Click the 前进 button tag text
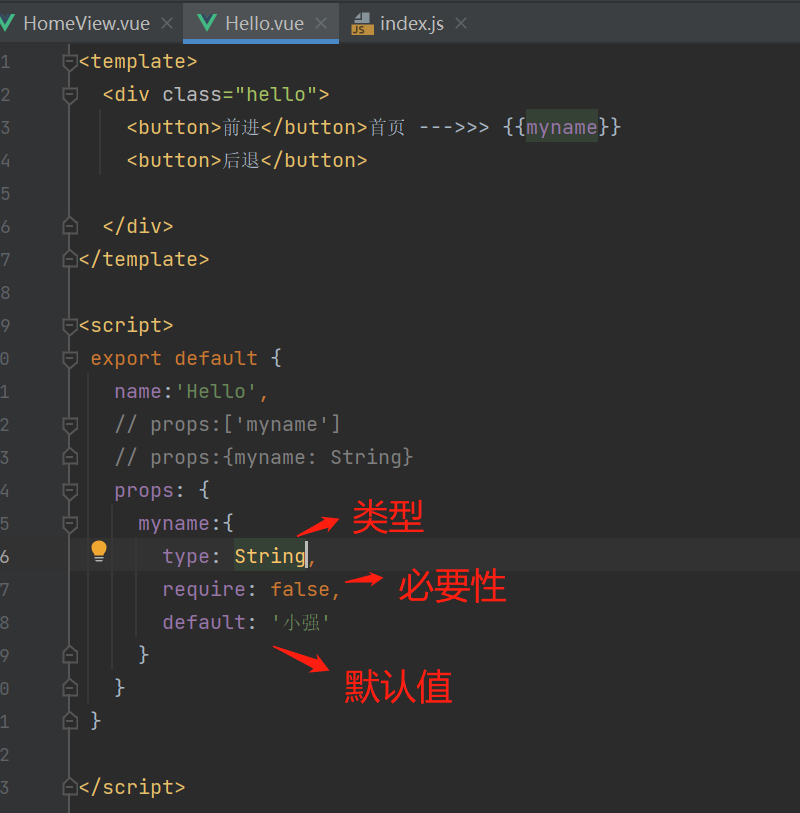The width and height of the screenshot is (800, 813). pyautogui.click(x=241, y=127)
